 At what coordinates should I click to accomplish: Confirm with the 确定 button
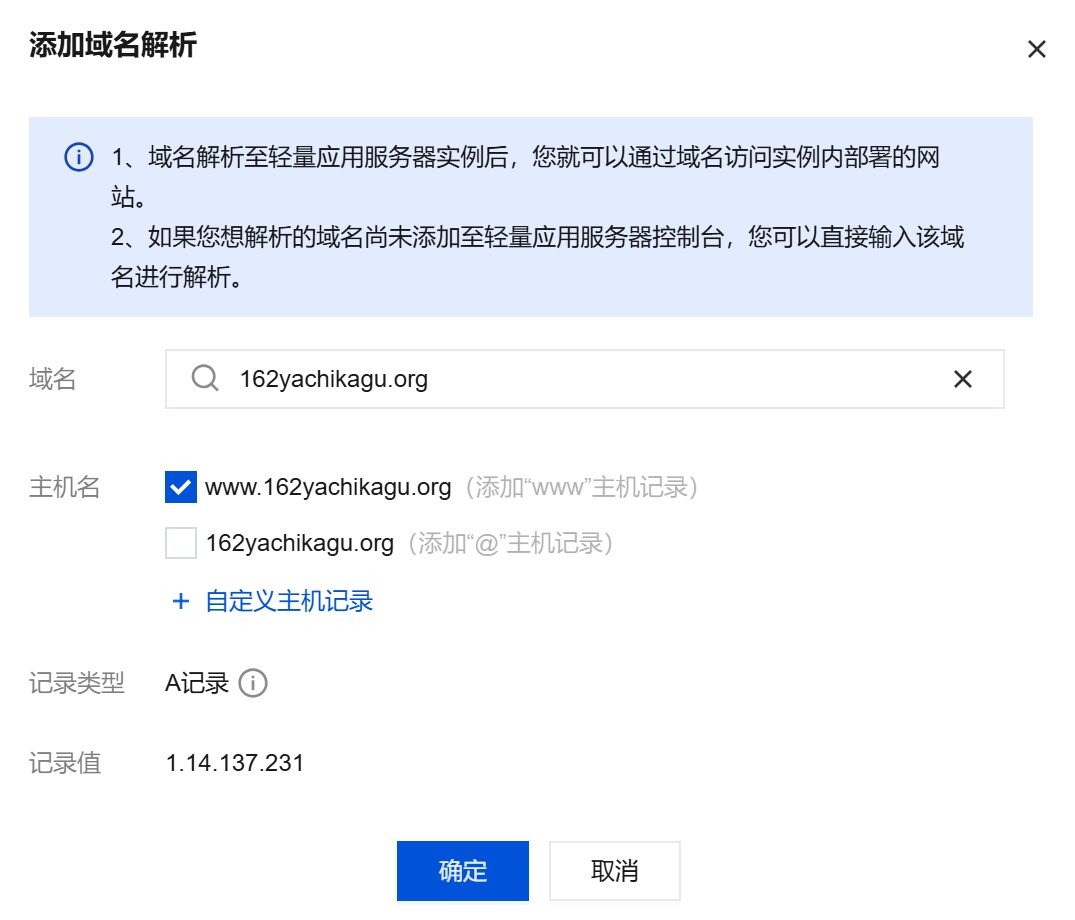point(463,871)
